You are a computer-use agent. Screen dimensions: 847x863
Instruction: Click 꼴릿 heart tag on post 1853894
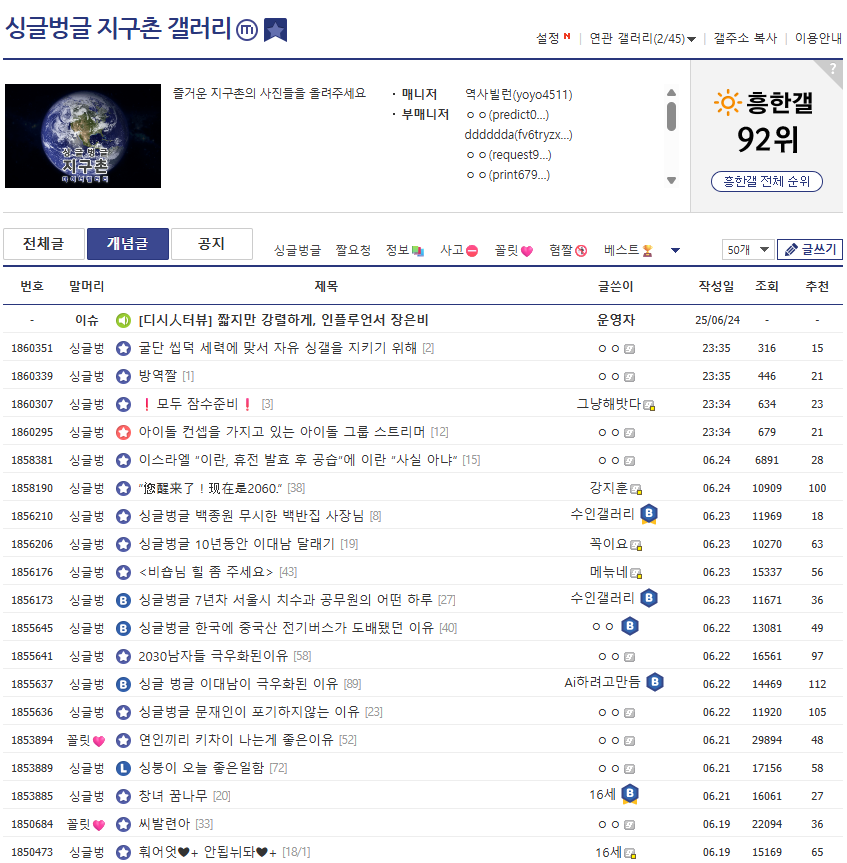click(x=86, y=741)
